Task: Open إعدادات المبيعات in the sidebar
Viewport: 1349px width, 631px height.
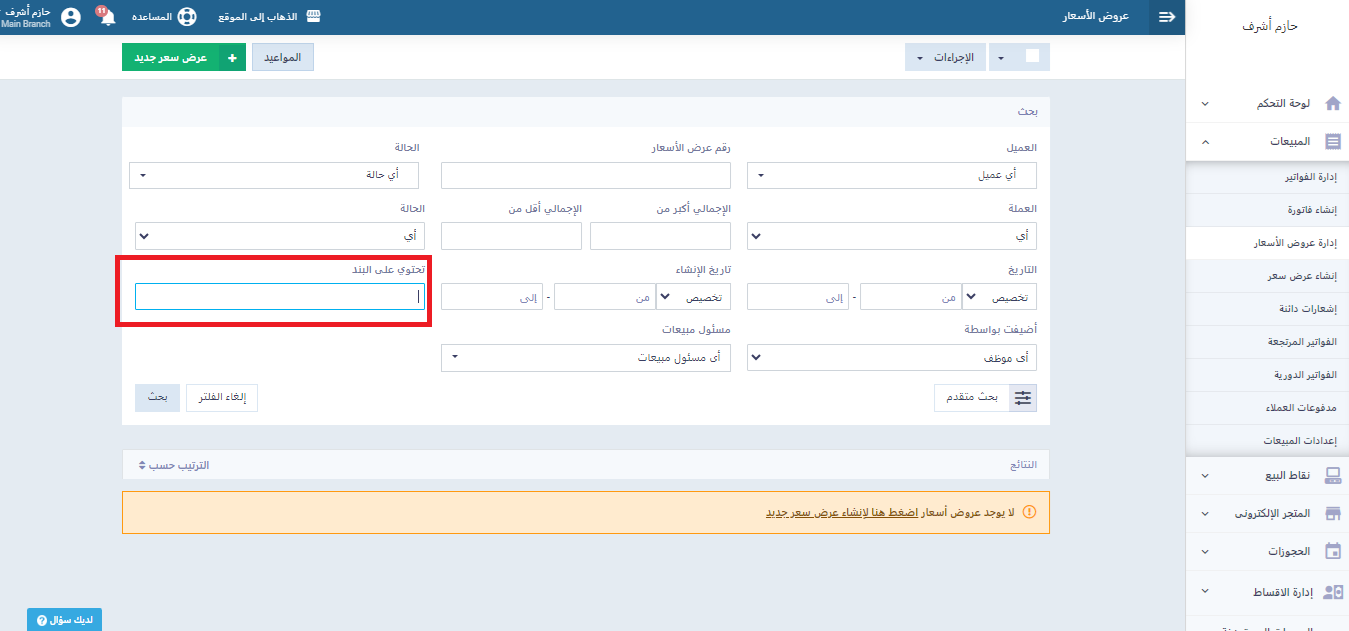Action: point(1267,441)
